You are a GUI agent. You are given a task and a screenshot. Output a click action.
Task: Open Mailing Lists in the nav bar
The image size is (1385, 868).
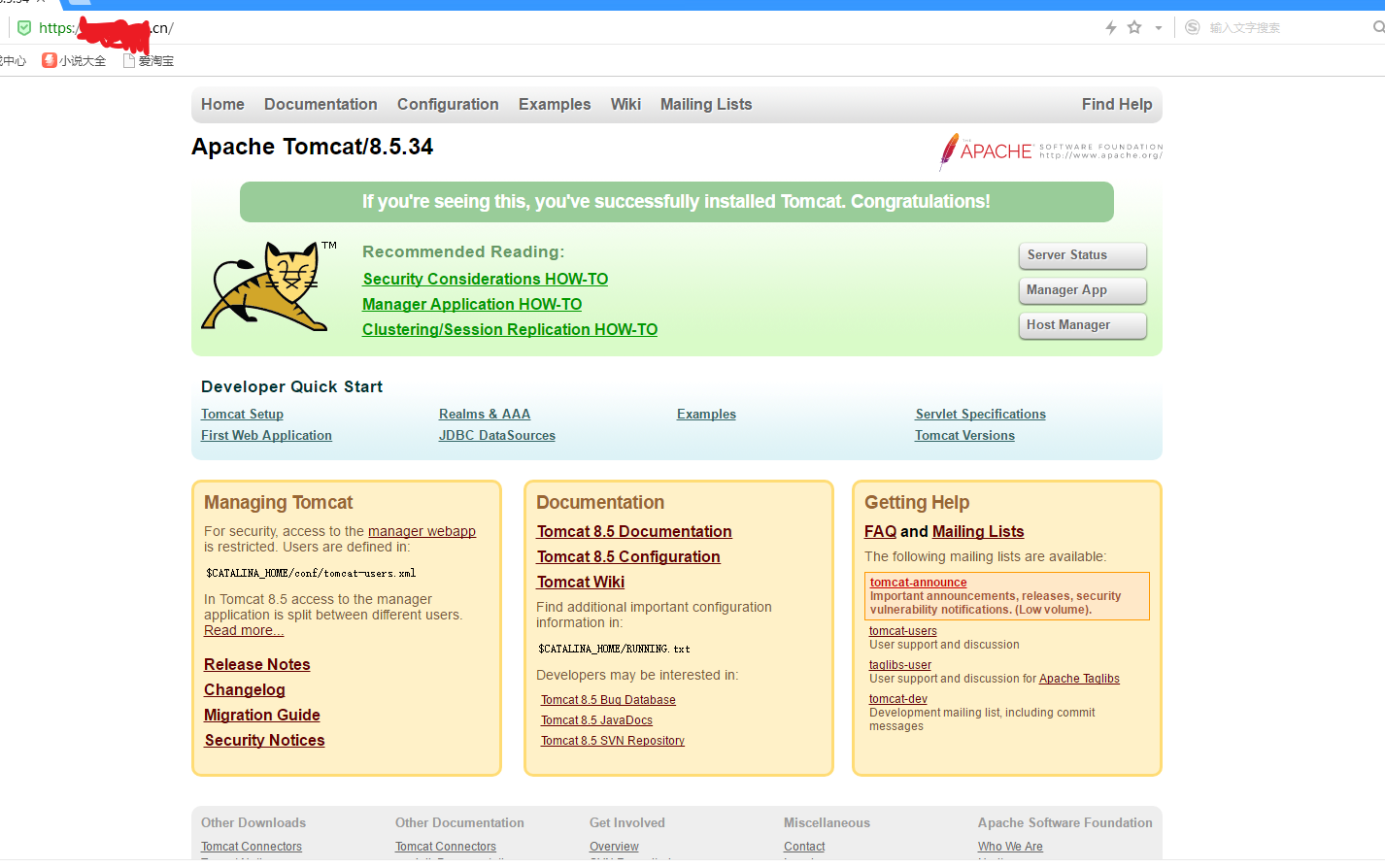click(x=706, y=104)
